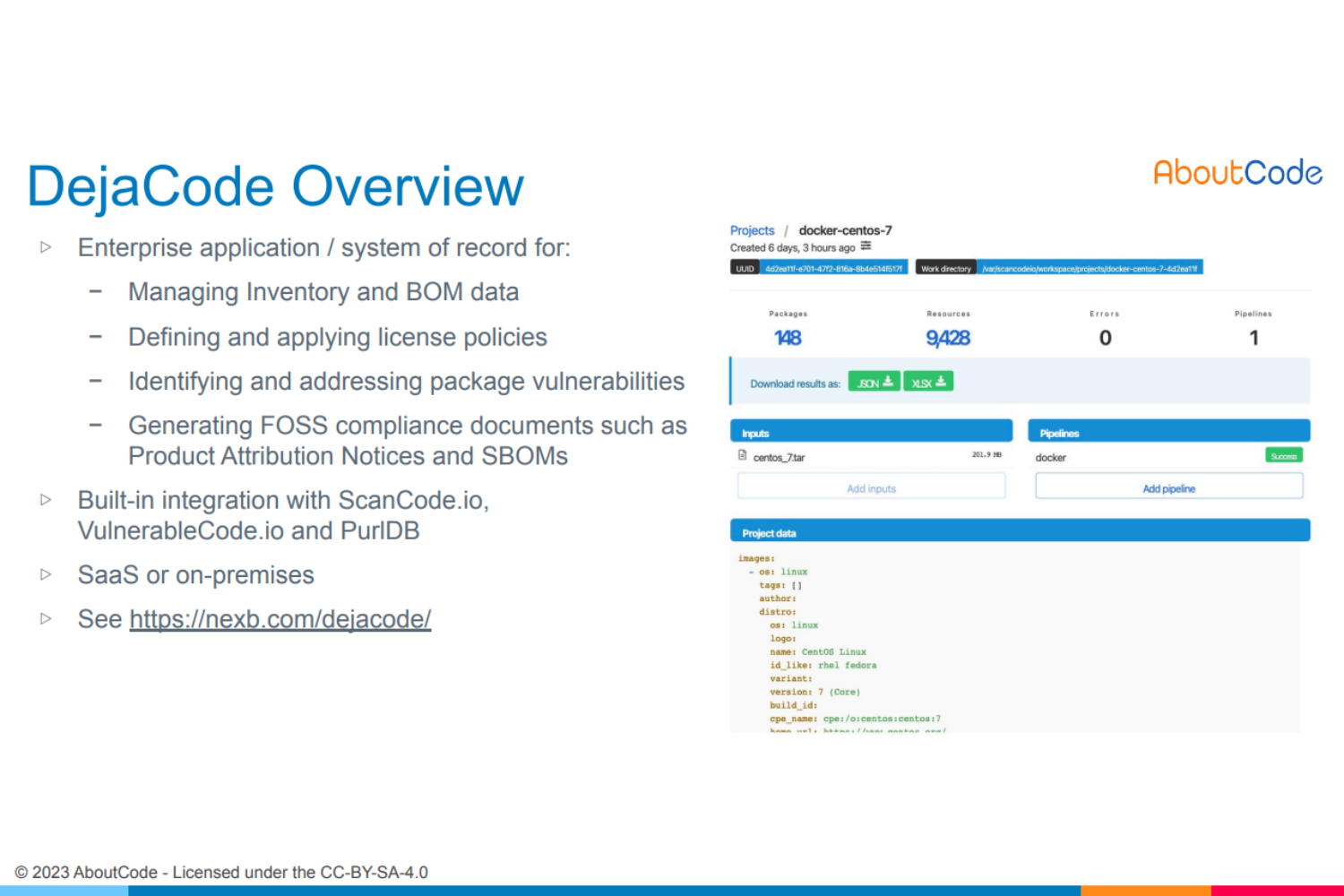Click 'version: 7 (Core)' line

click(814, 693)
